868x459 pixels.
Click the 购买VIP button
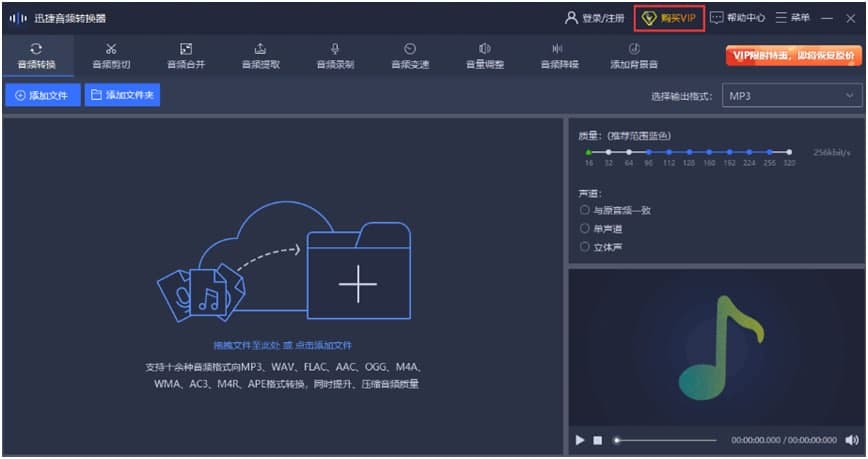(669, 18)
